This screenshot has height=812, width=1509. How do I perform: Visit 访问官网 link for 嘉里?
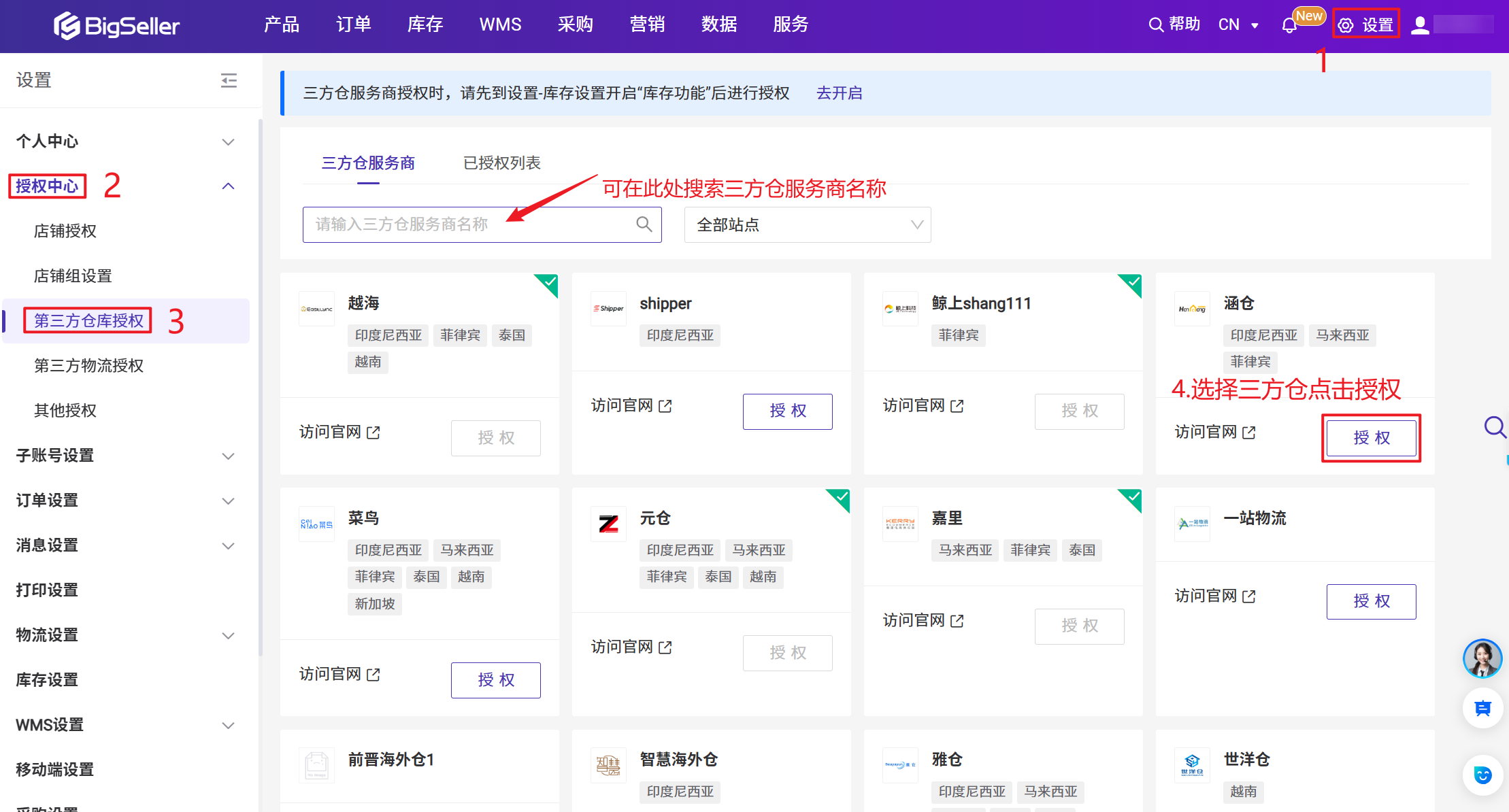pos(923,621)
